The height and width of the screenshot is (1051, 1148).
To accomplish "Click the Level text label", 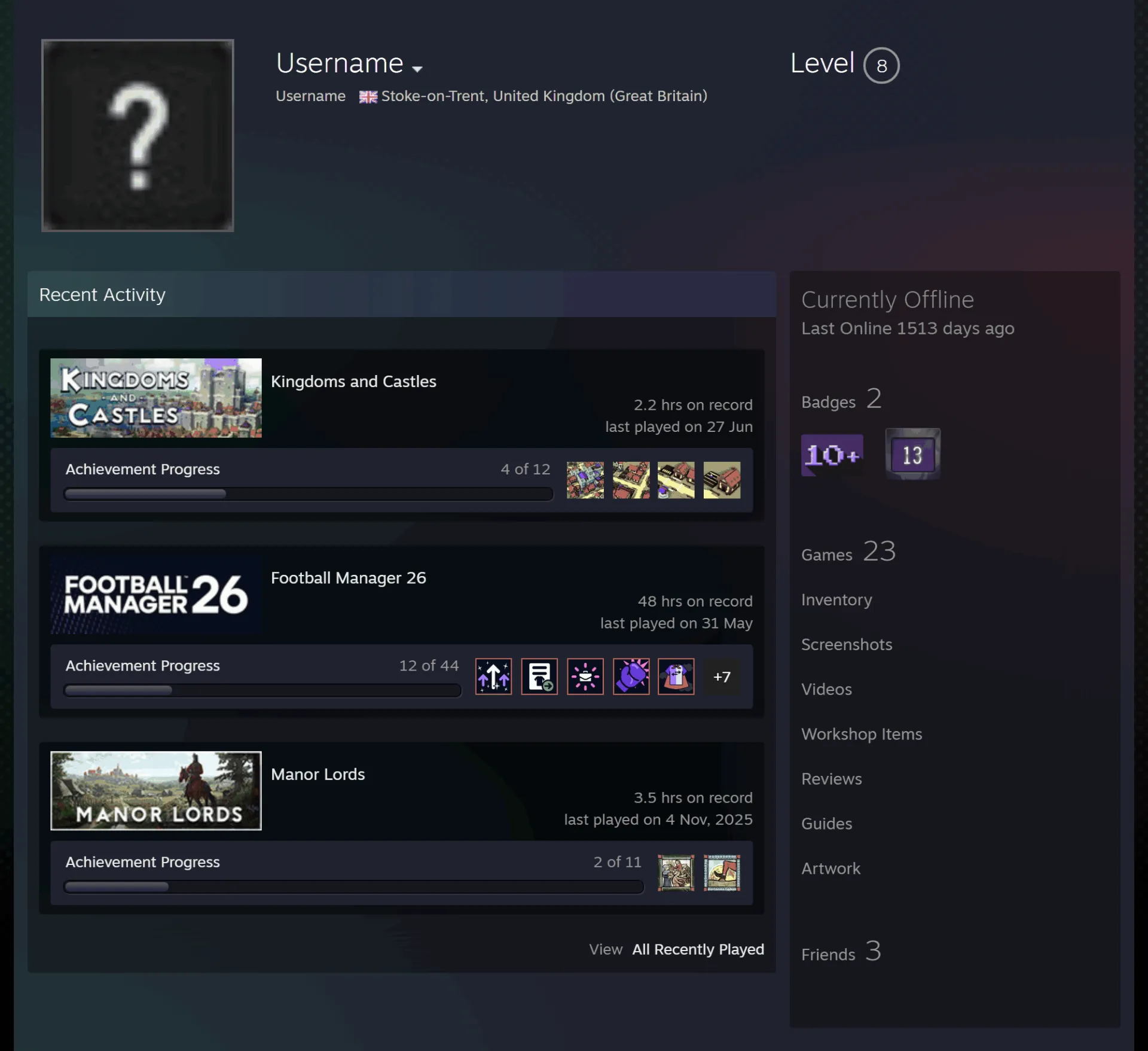I will [822, 63].
